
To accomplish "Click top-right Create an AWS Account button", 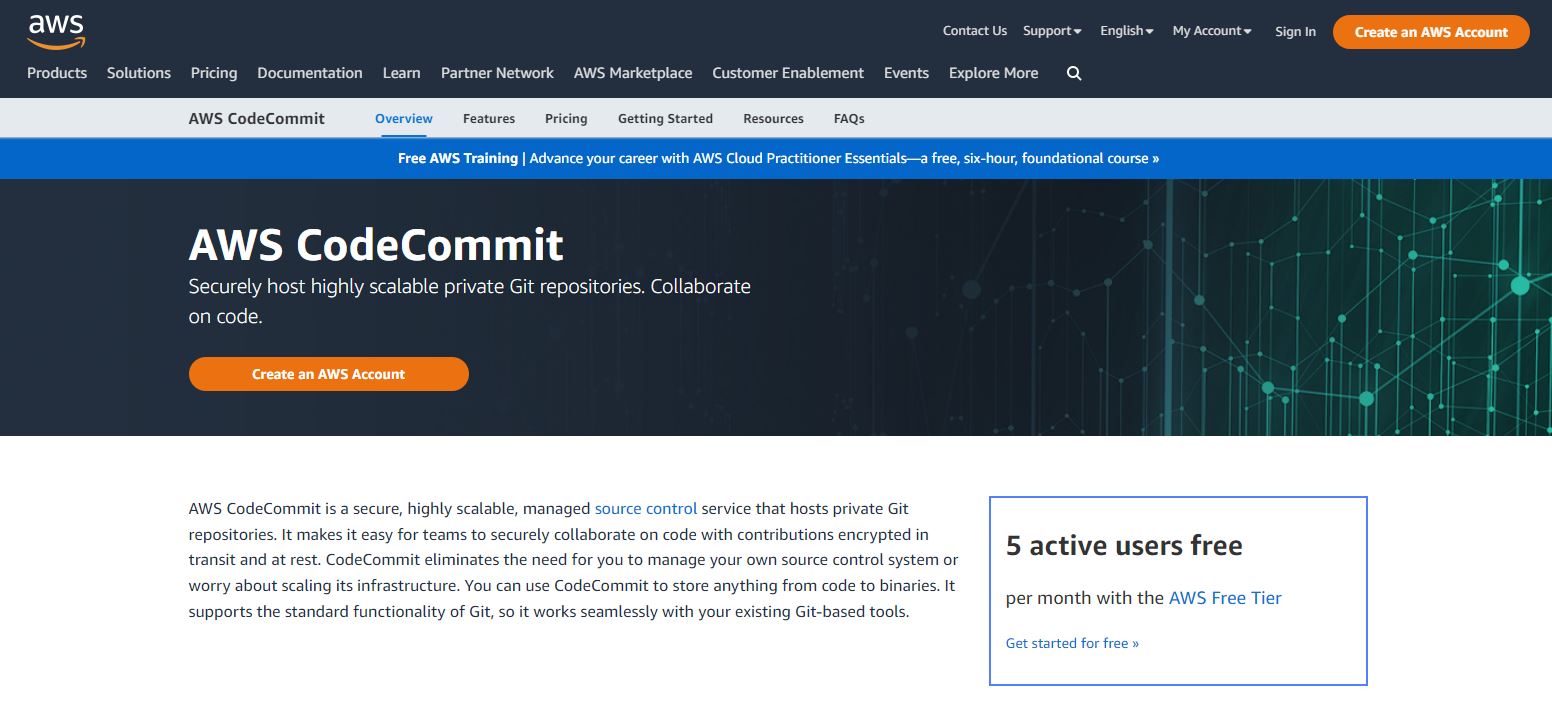I will point(1431,32).
